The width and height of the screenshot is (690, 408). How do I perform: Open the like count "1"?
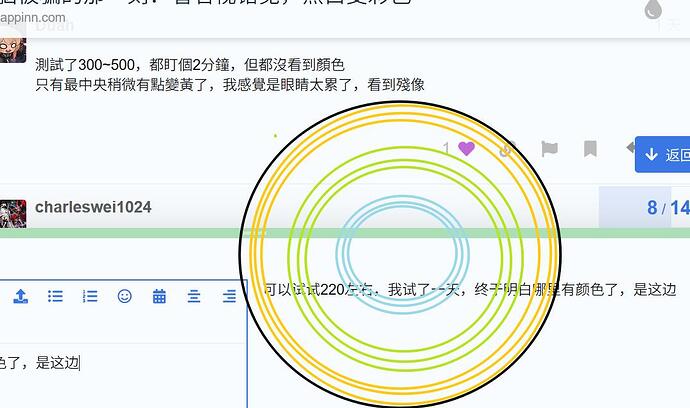coord(446,148)
